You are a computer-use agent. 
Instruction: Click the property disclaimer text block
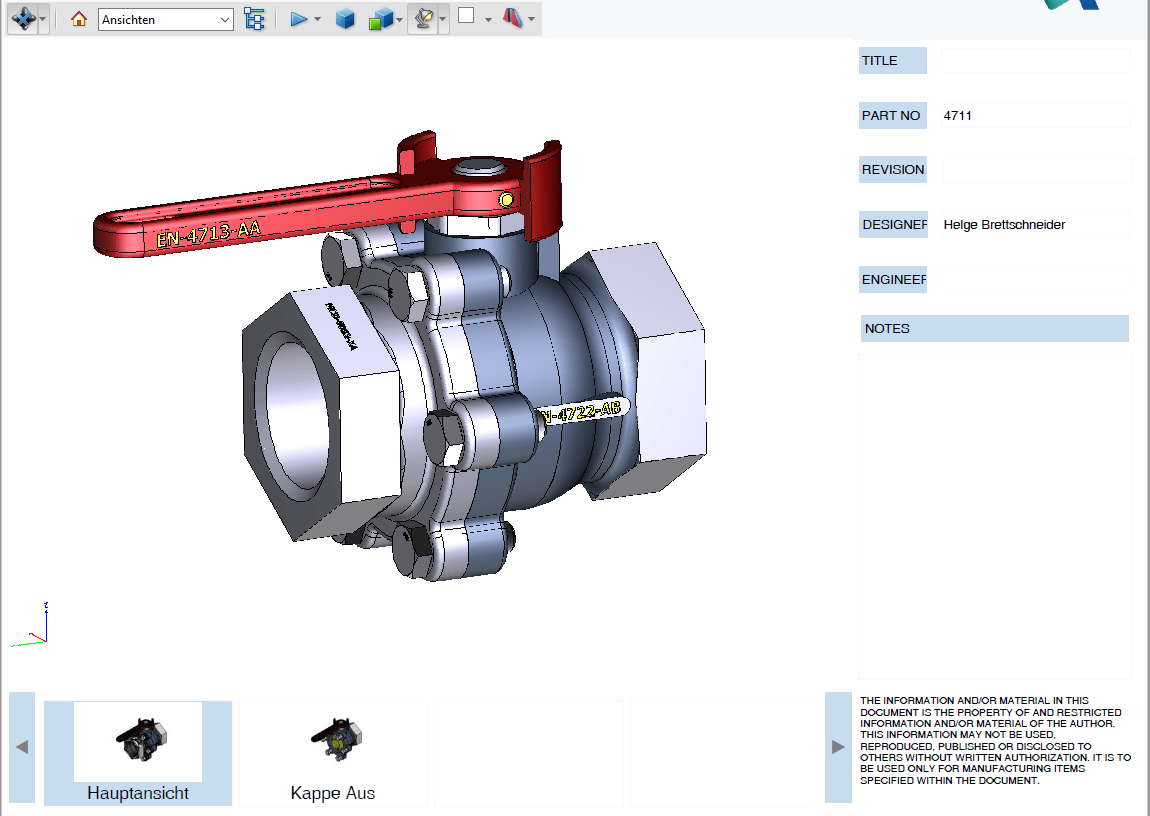tap(995, 740)
